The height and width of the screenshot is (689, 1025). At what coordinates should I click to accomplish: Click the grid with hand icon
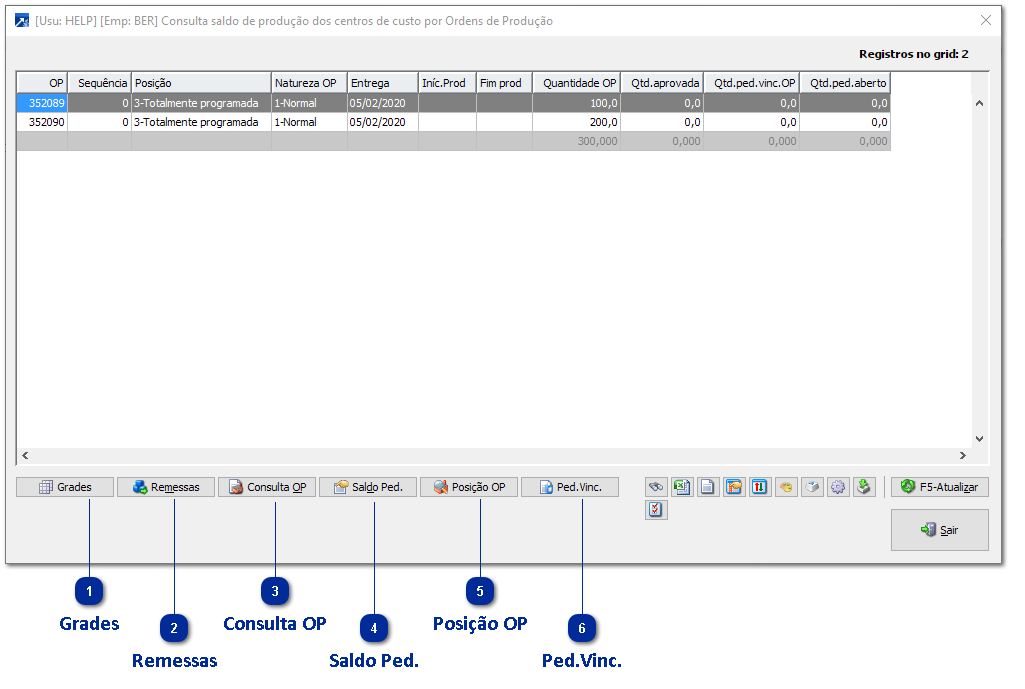click(733, 487)
